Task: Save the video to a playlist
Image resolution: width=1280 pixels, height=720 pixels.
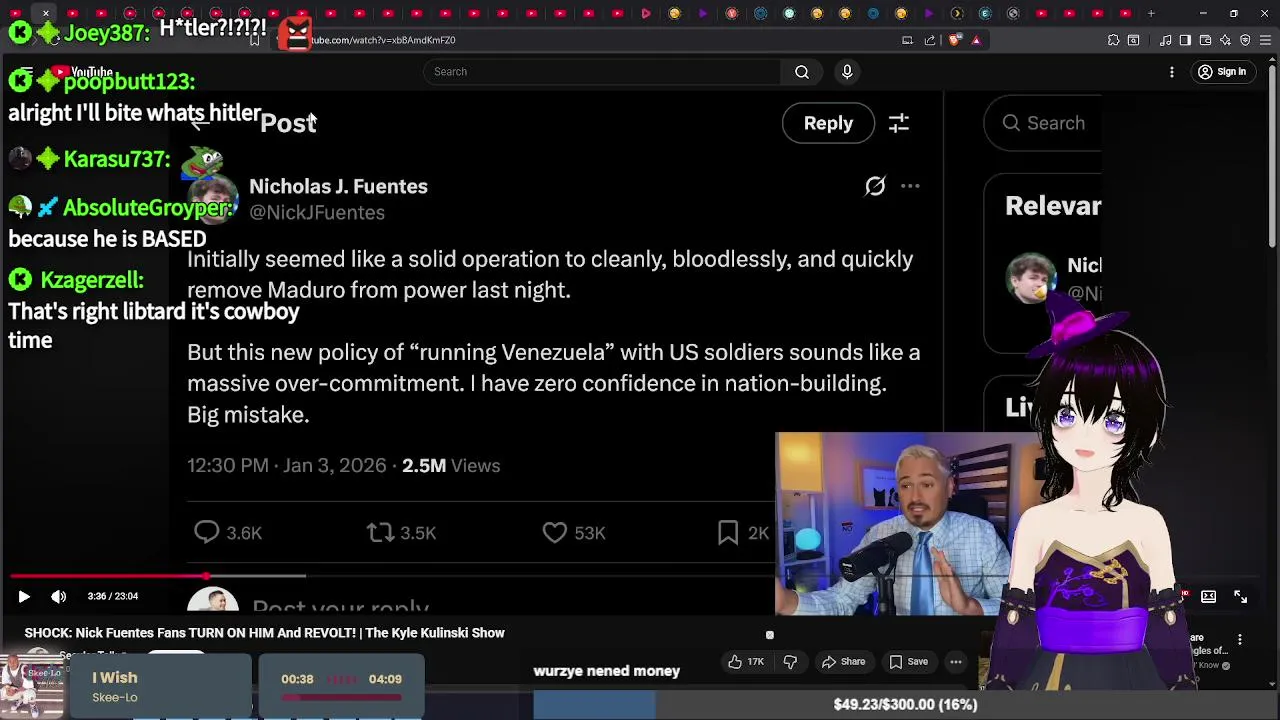Action: point(908,661)
